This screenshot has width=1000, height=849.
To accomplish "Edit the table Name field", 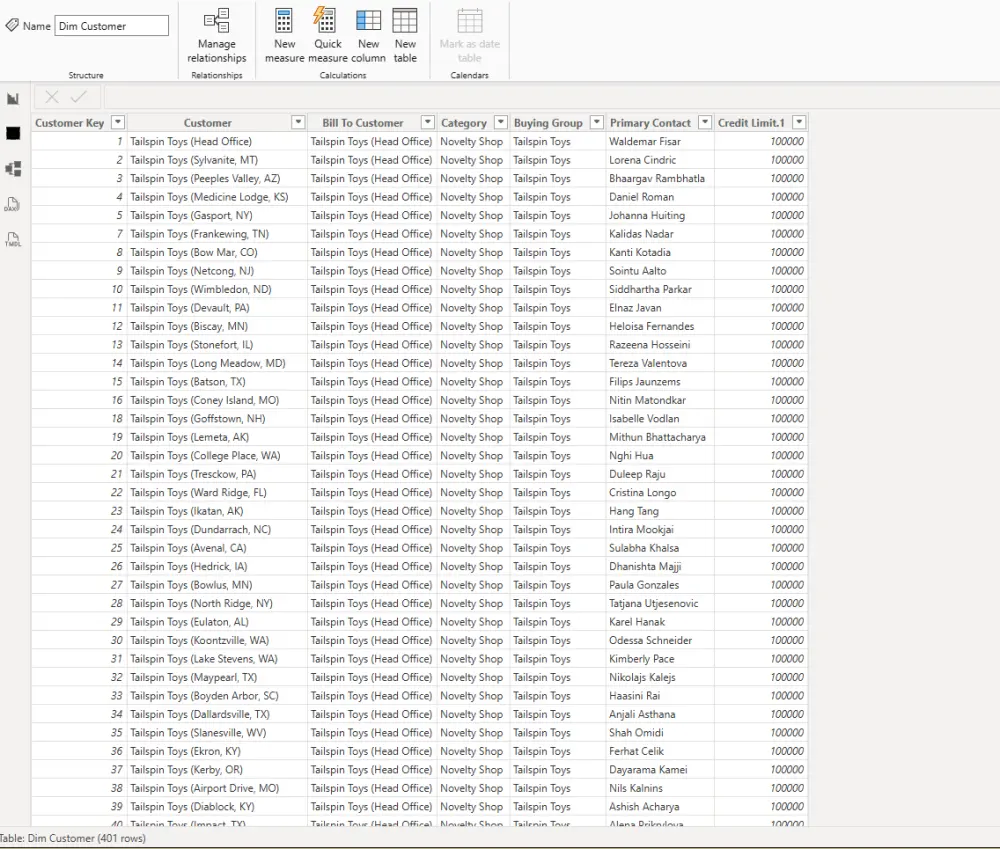I will pos(112,26).
